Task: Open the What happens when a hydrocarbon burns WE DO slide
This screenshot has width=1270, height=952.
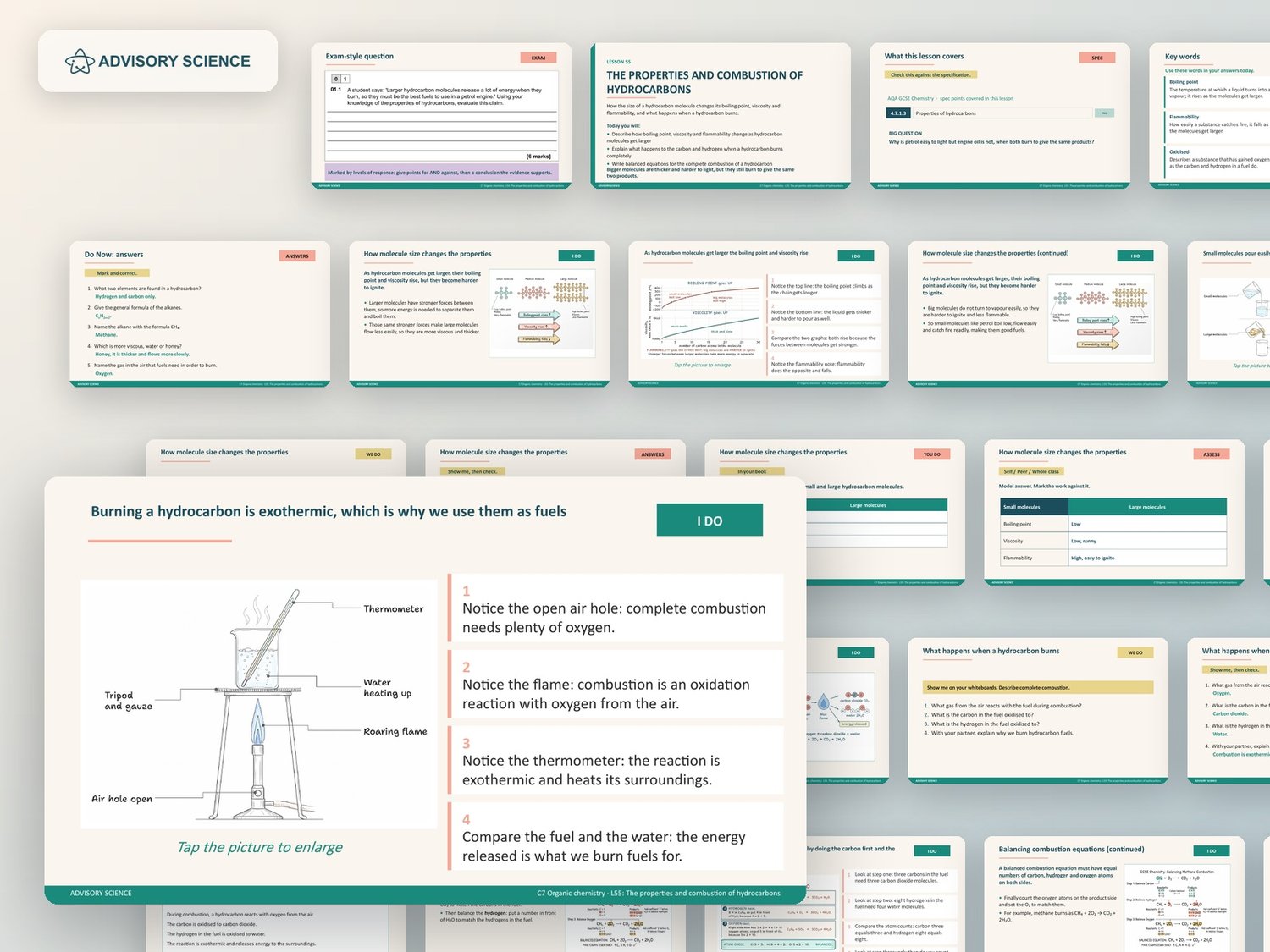Action: (x=1038, y=711)
